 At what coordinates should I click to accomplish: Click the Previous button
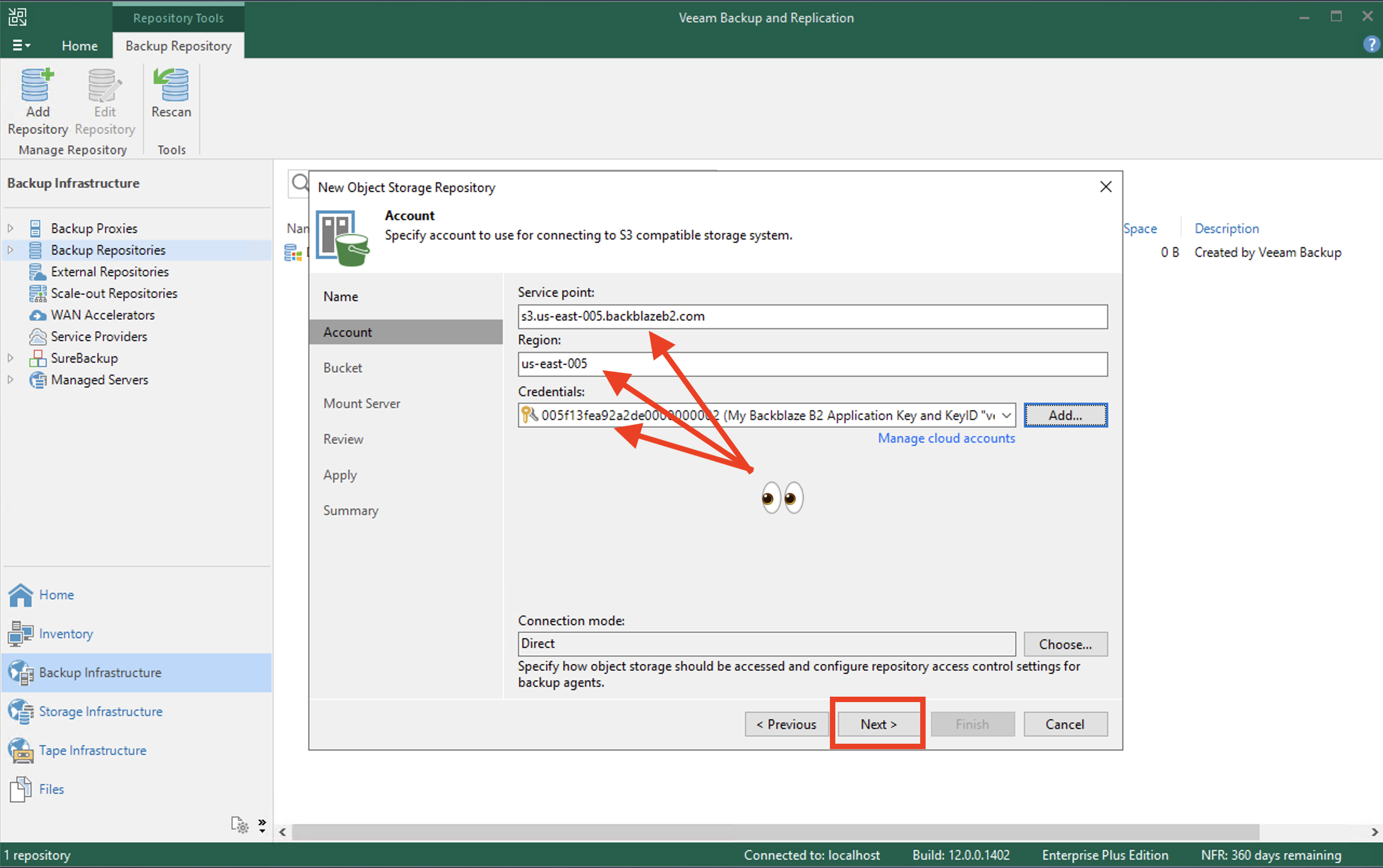point(786,724)
